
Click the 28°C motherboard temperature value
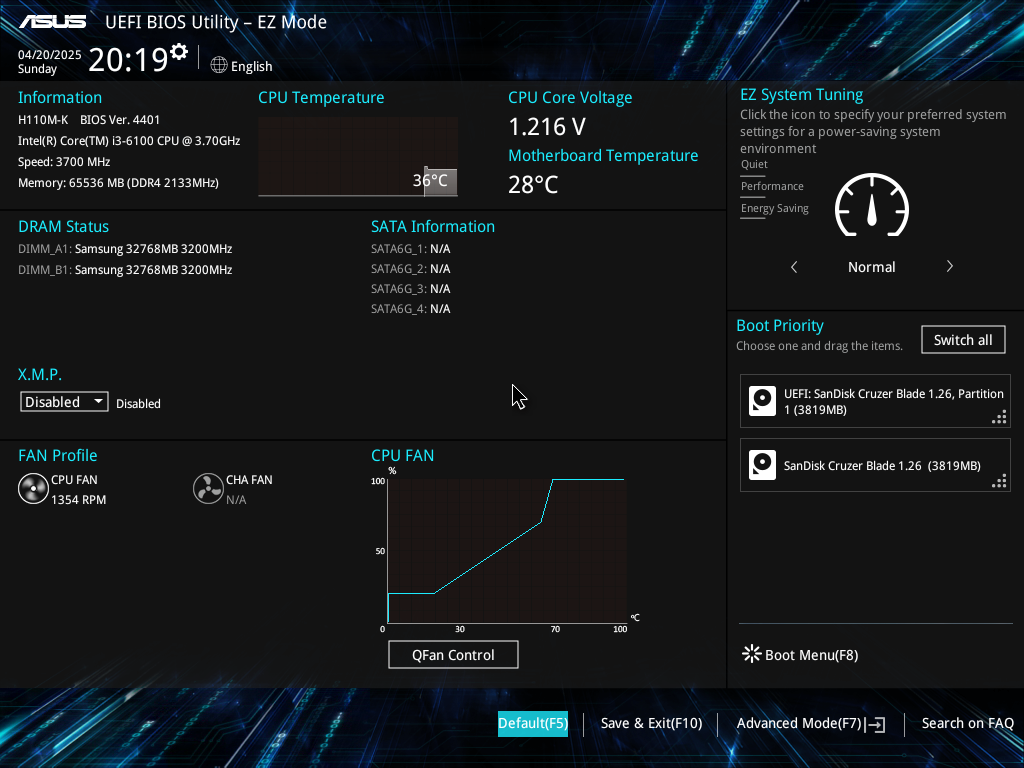(533, 185)
